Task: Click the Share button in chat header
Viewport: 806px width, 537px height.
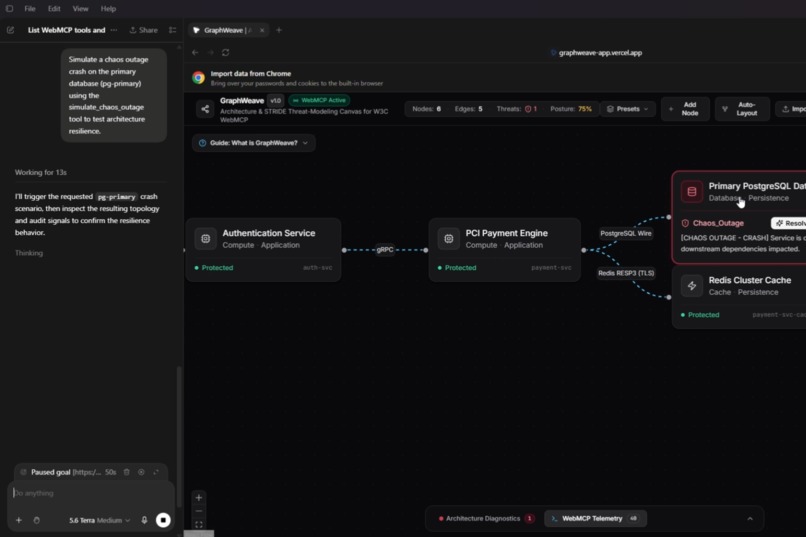Action: tap(143, 30)
